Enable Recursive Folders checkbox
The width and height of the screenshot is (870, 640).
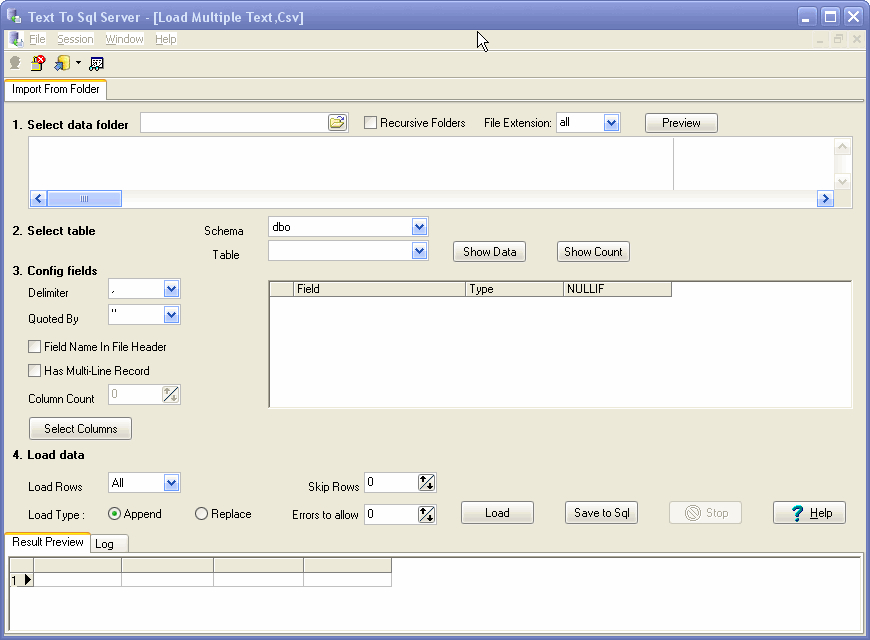click(370, 123)
